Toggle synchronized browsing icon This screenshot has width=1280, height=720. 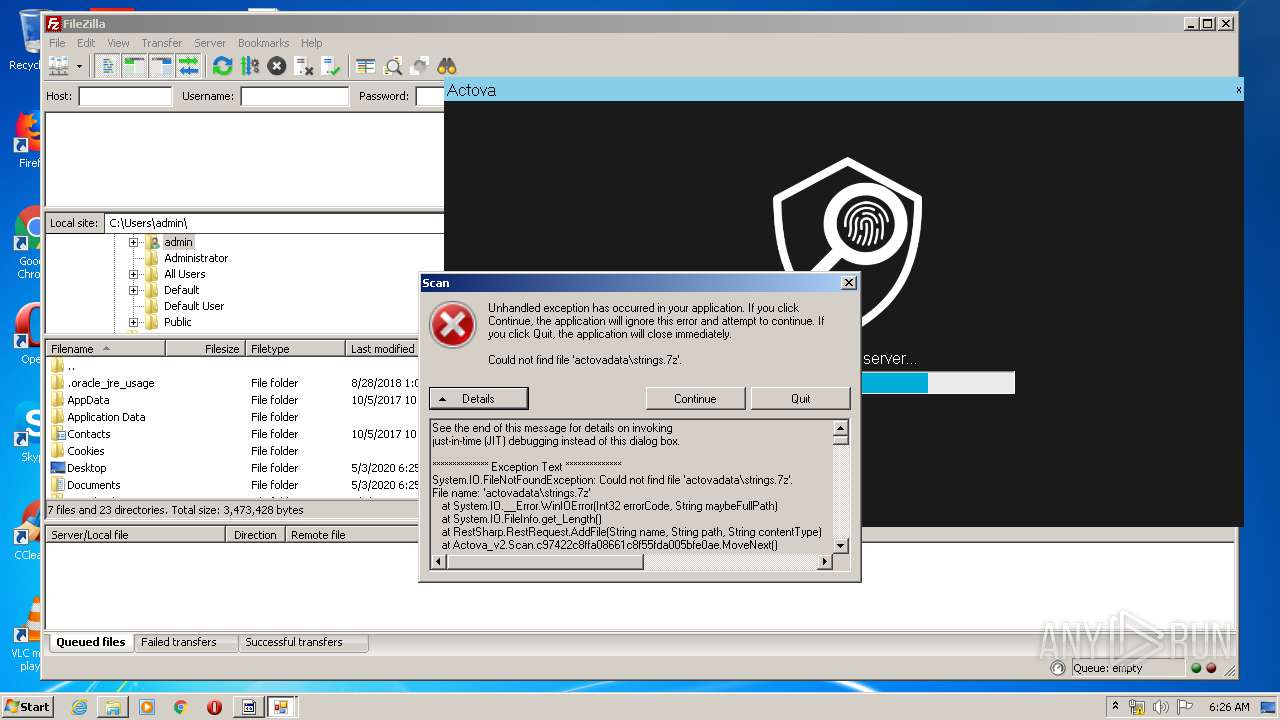(420, 66)
